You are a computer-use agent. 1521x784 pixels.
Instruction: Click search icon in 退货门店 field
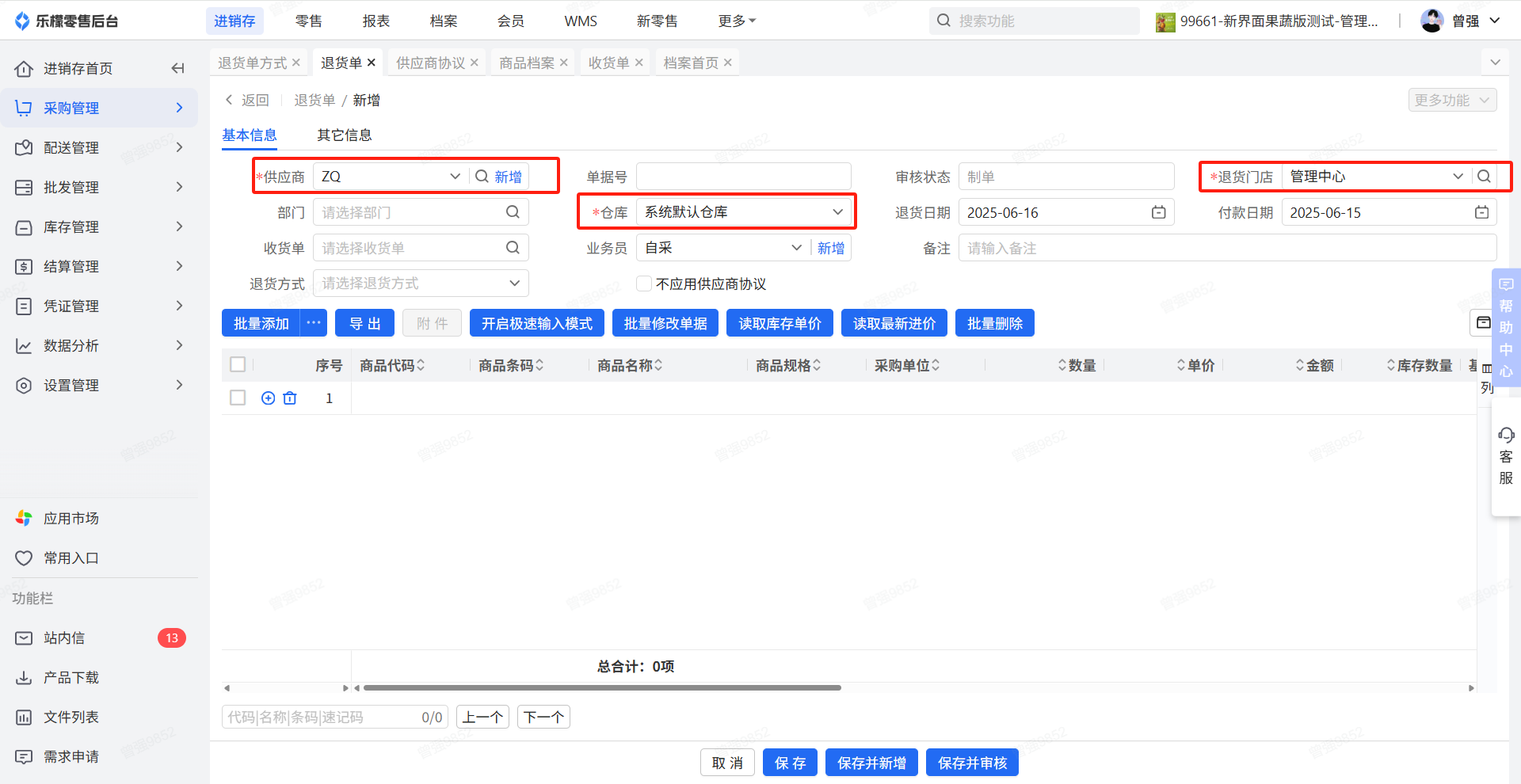1484,177
